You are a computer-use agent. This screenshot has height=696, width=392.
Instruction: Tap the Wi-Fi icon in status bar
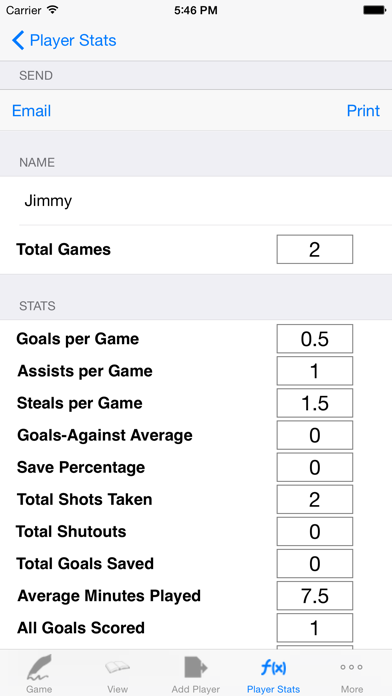(x=53, y=10)
